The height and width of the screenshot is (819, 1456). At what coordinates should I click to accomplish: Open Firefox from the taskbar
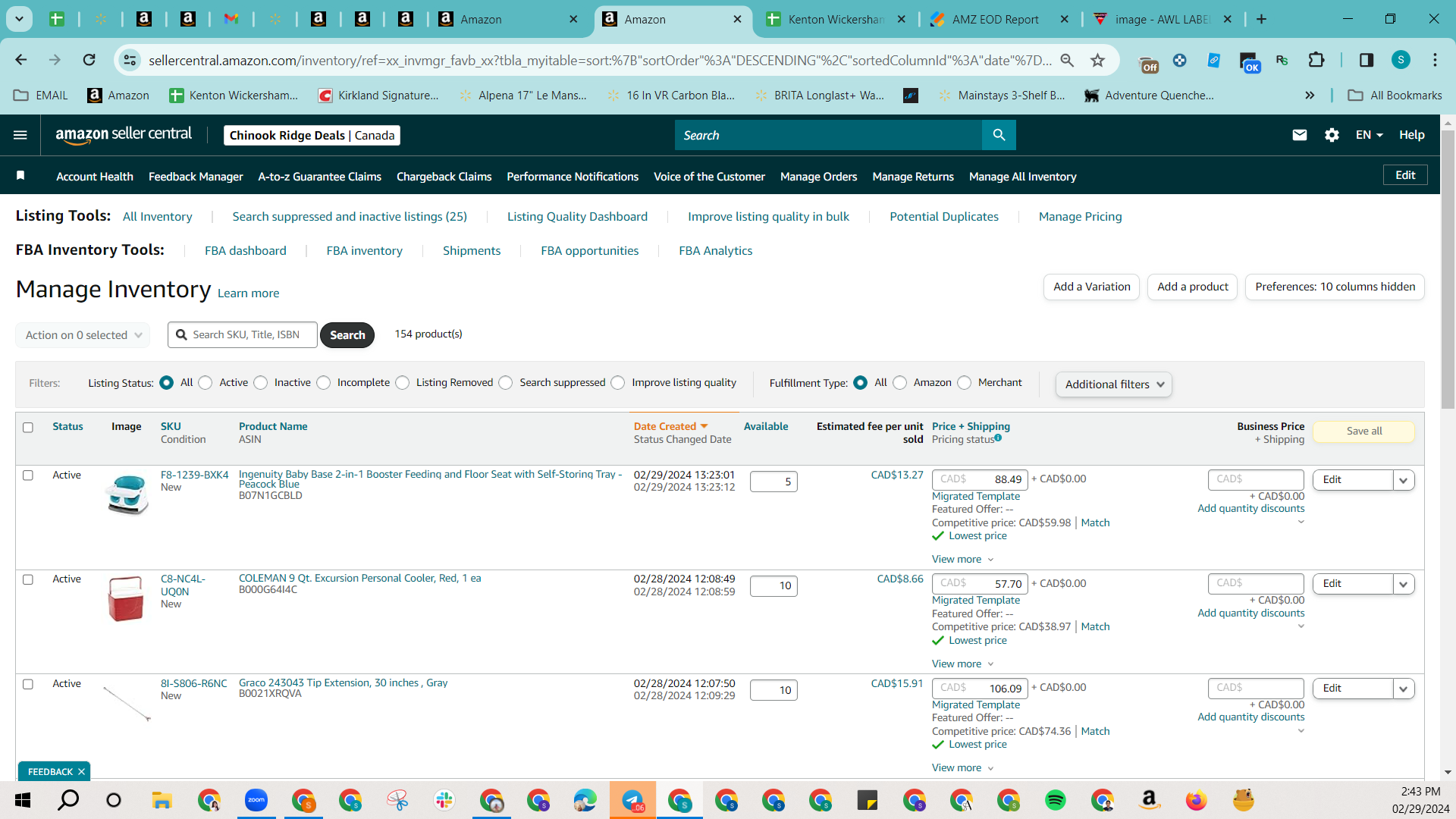pyautogui.click(x=1196, y=800)
